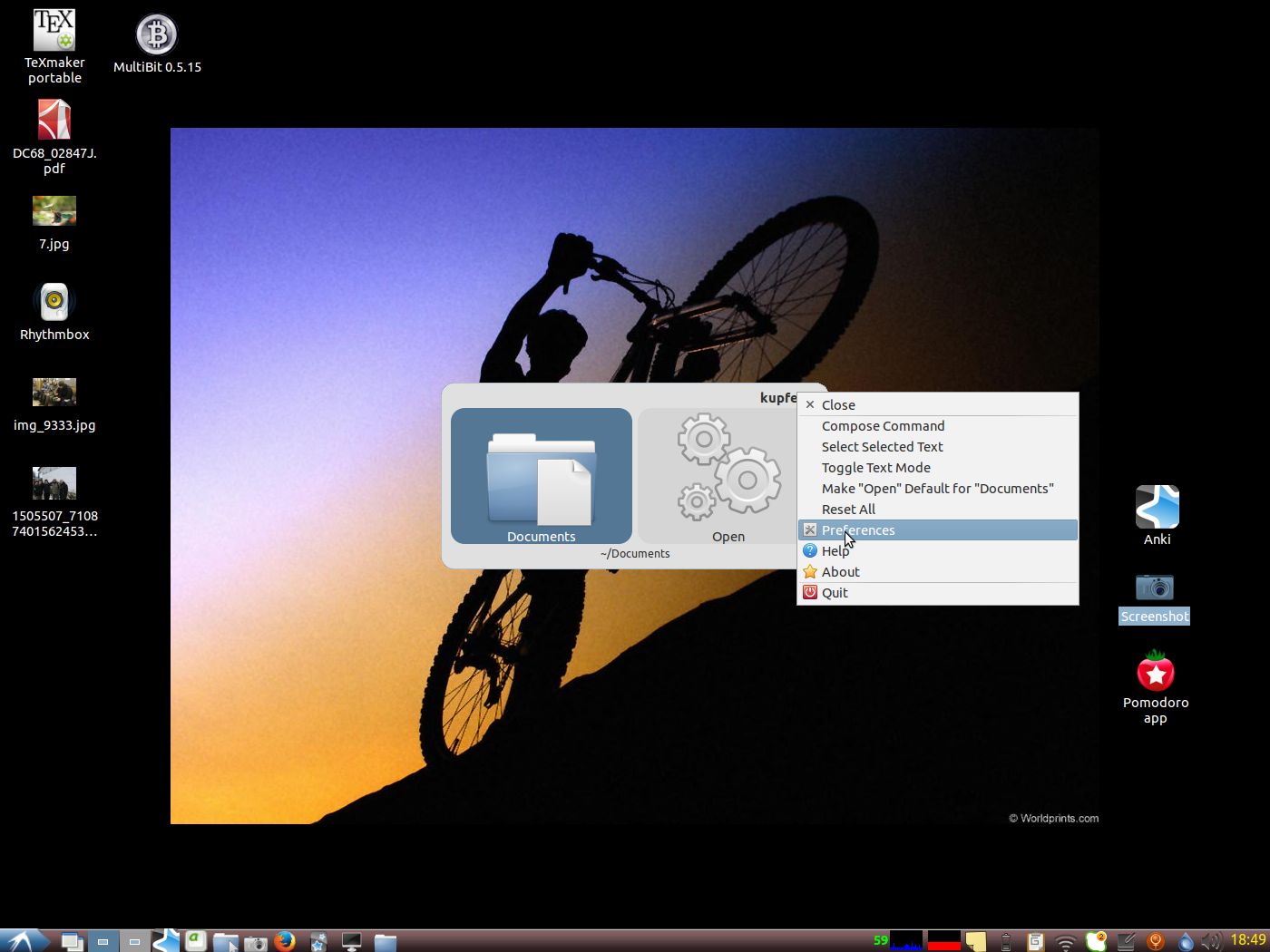
Task: Open Anki desktop shortcut
Action: (x=1157, y=506)
